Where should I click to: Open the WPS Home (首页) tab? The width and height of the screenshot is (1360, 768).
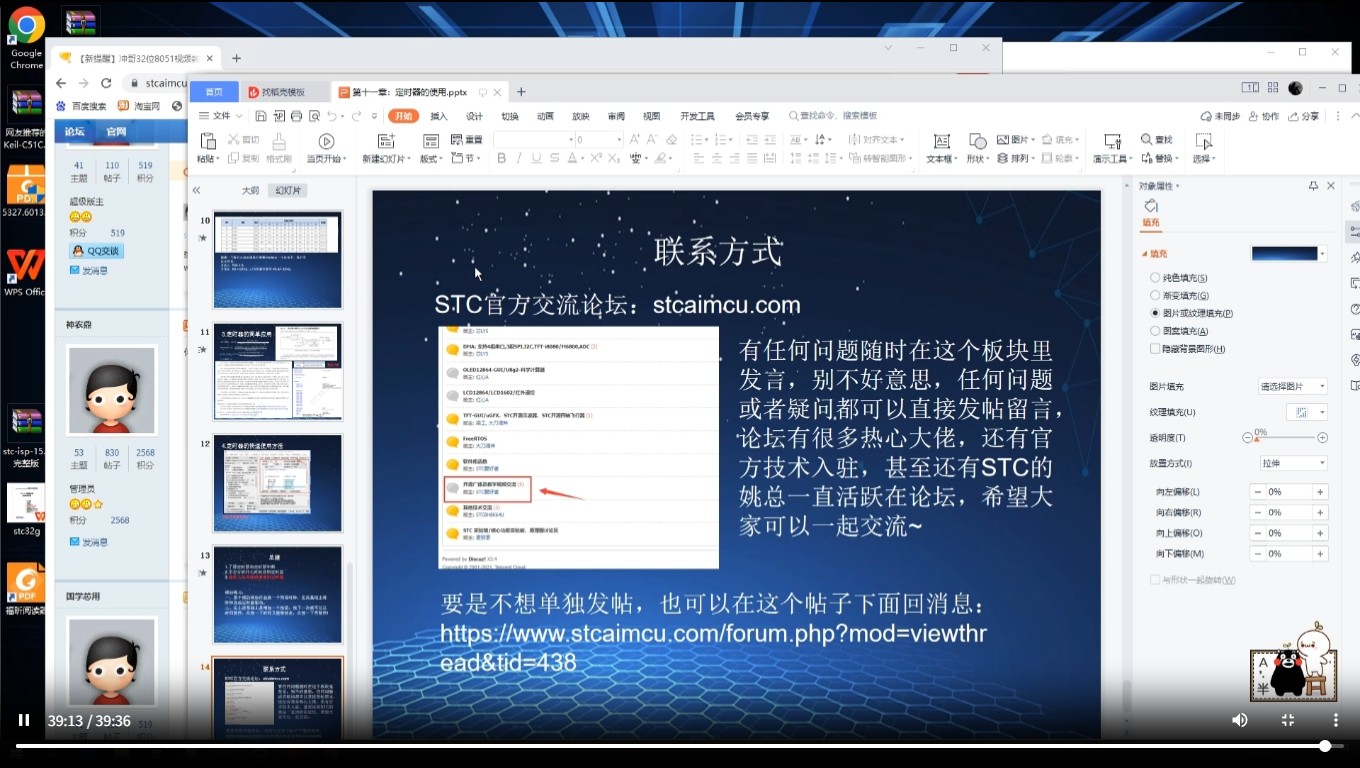point(214,92)
